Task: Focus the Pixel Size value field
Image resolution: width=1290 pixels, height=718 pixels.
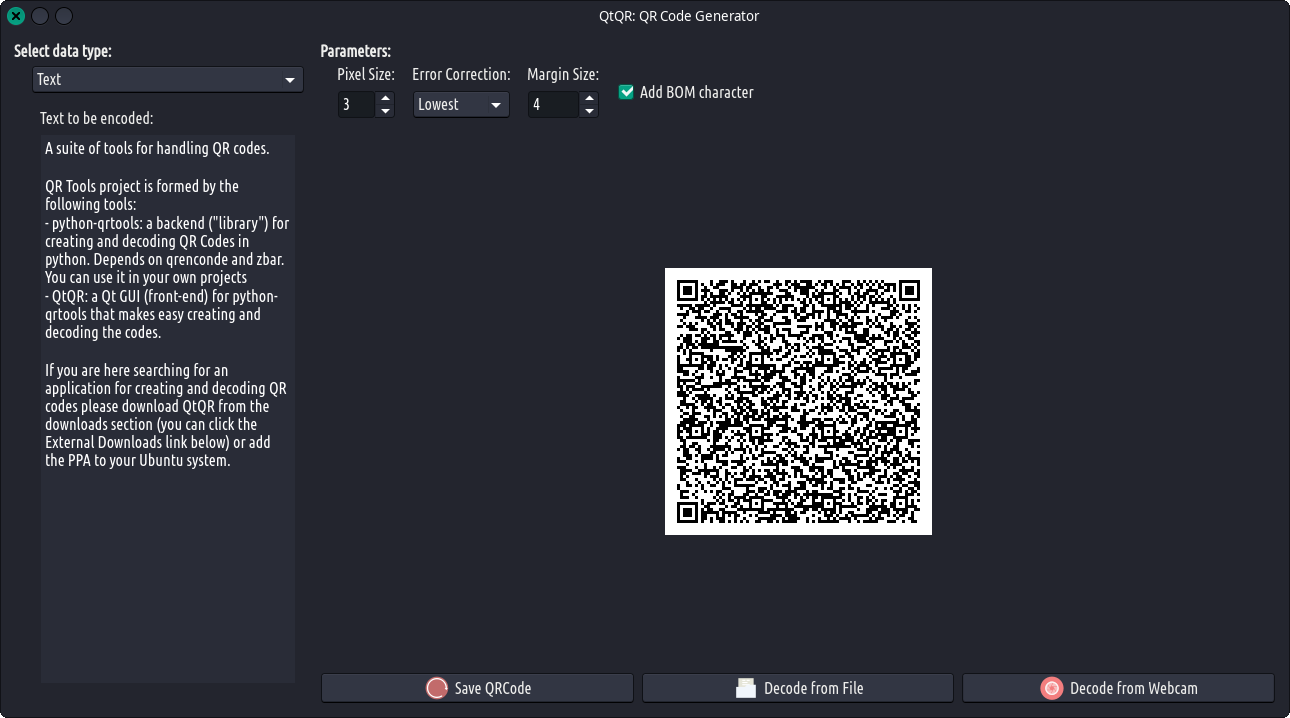Action: pos(355,104)
